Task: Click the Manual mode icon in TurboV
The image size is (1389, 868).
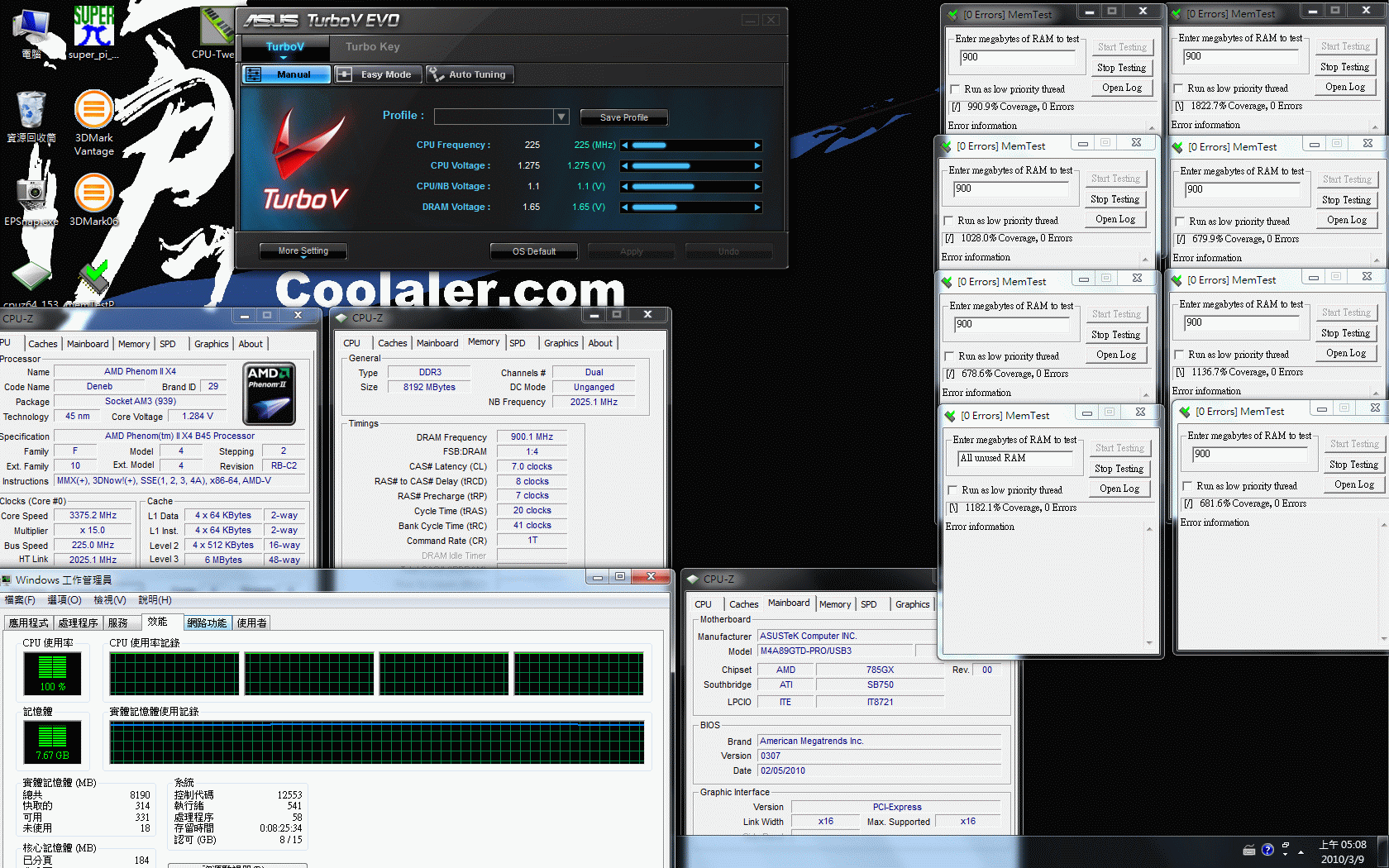Action: click(x=254, y=74)
